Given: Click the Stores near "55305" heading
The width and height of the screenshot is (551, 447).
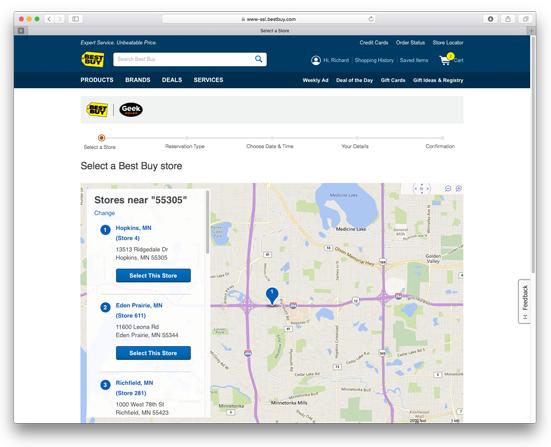Looking at the screenshot, I should coord(141,200).
